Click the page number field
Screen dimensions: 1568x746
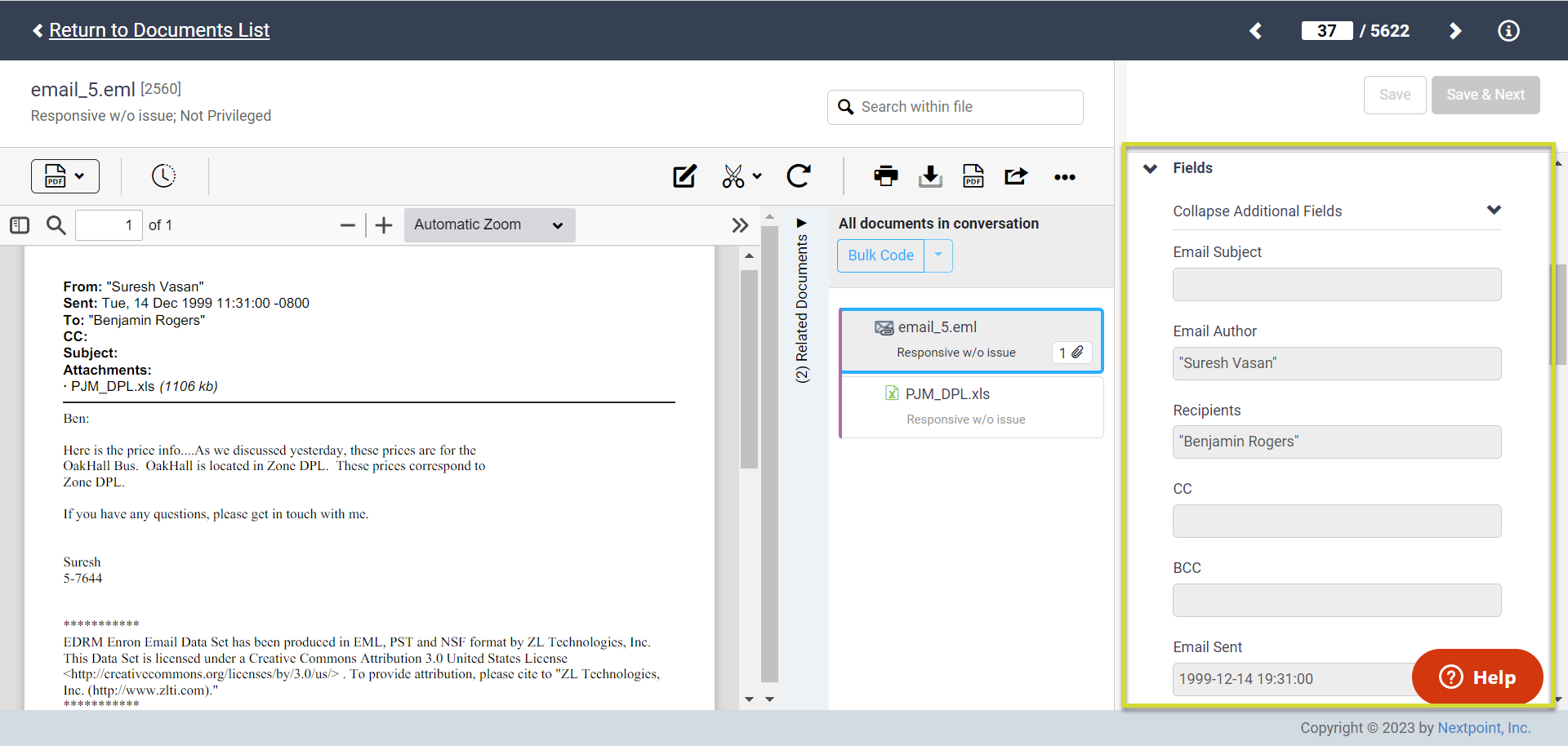click(109, 225)
